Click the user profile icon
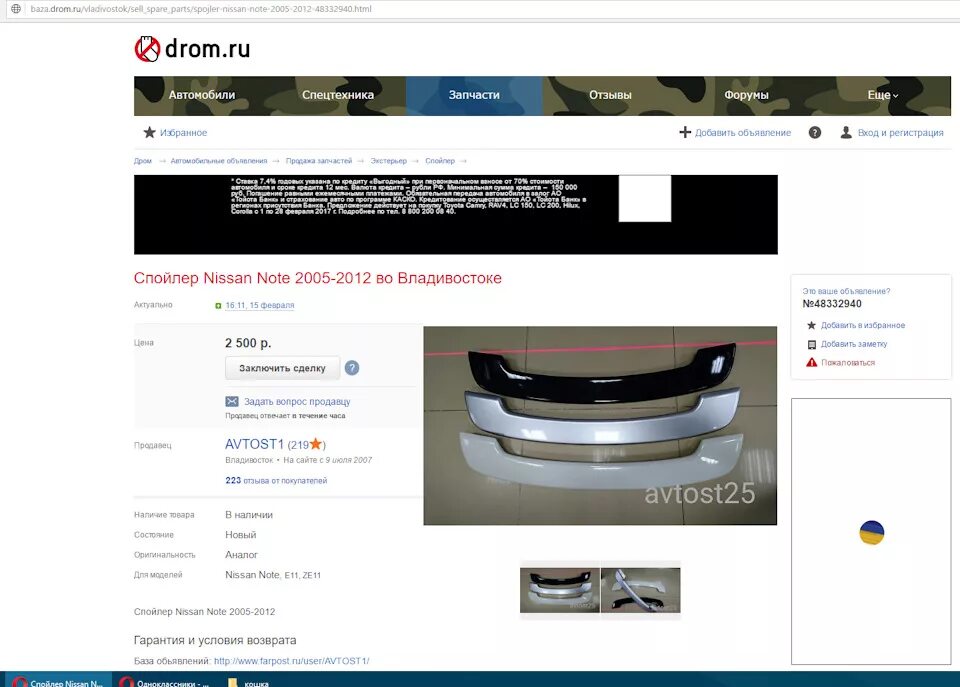The height and width of the screenshot is (687, 960). 846,132
